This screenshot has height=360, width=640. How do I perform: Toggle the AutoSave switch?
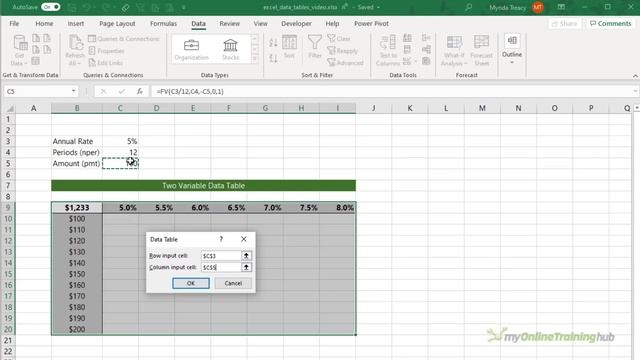pos(51,7)
